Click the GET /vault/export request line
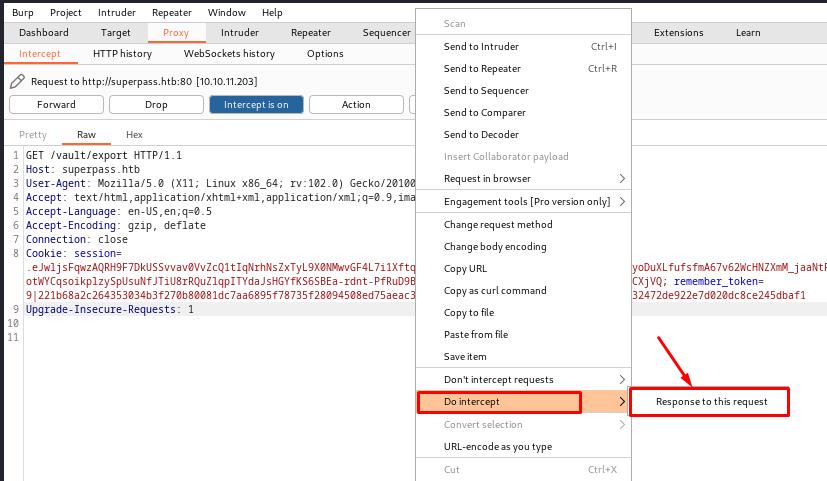The height and width of the screenshot is (481, 827). (104, 156)
